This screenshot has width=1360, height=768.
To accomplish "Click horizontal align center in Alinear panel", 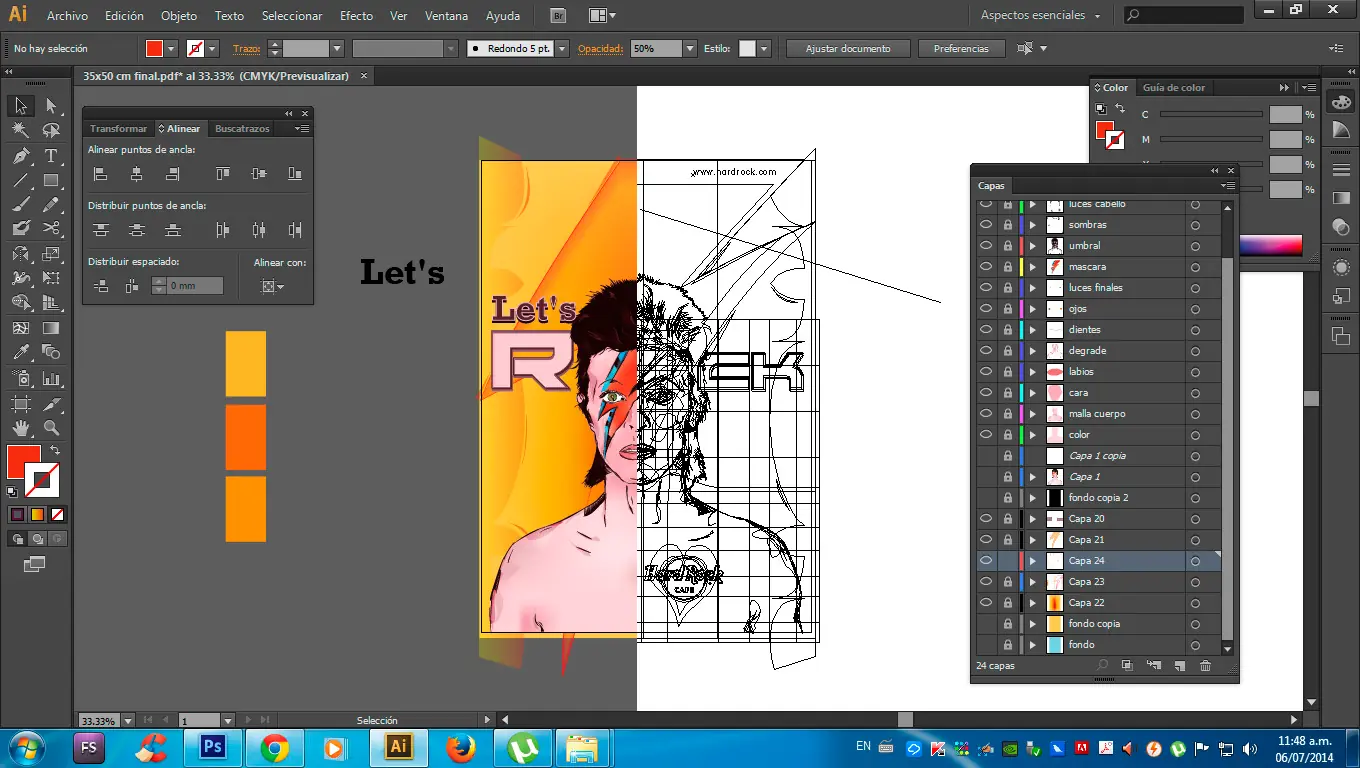I will click(x=136, y=174).
